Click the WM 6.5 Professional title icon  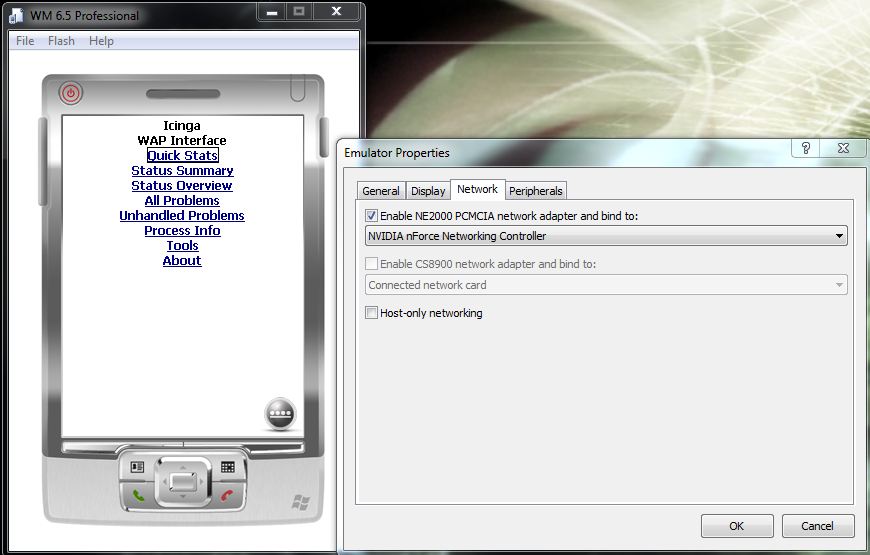[x=16, y=16]
